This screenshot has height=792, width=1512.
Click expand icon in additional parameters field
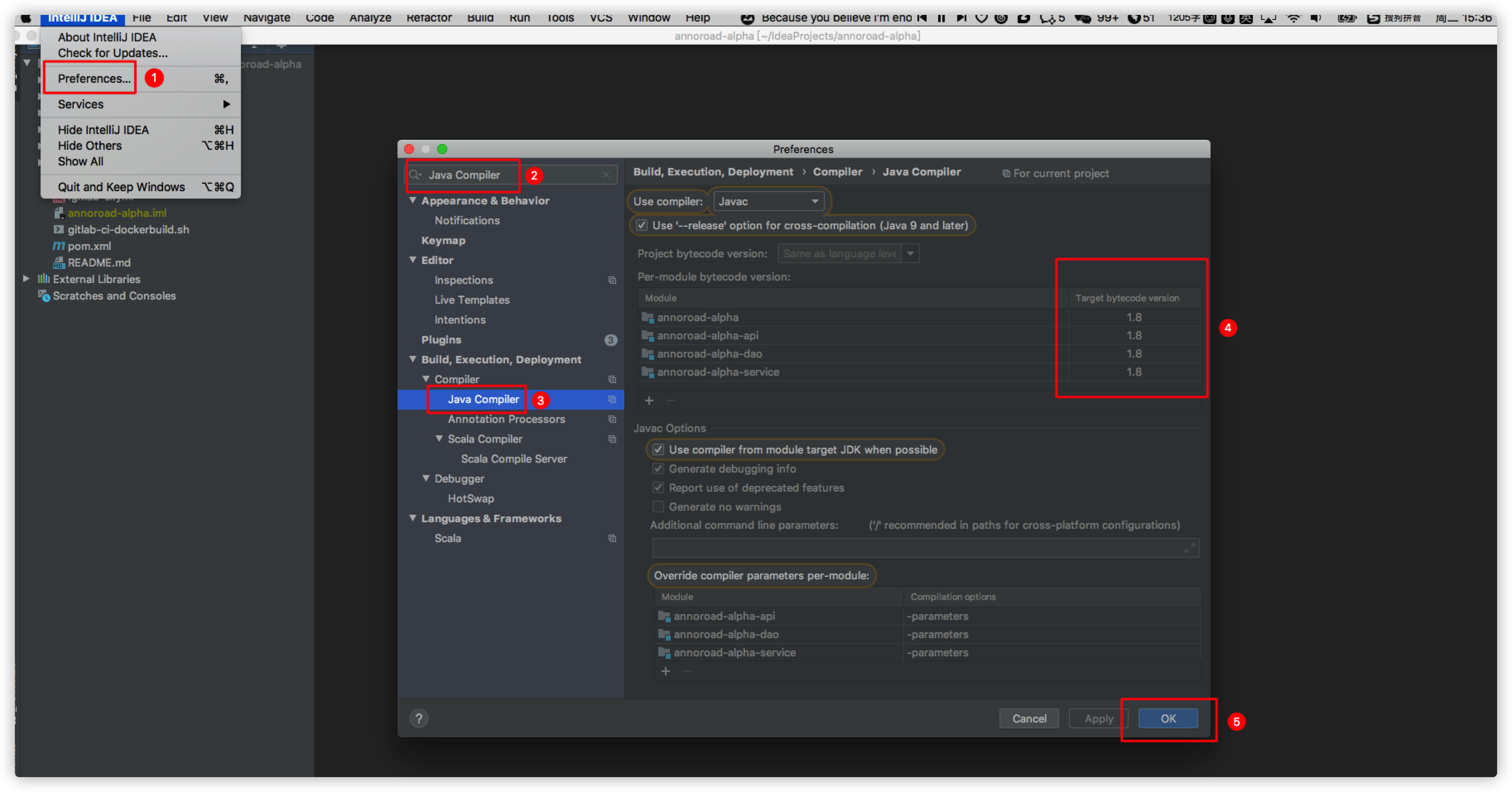pos(1189,548)
